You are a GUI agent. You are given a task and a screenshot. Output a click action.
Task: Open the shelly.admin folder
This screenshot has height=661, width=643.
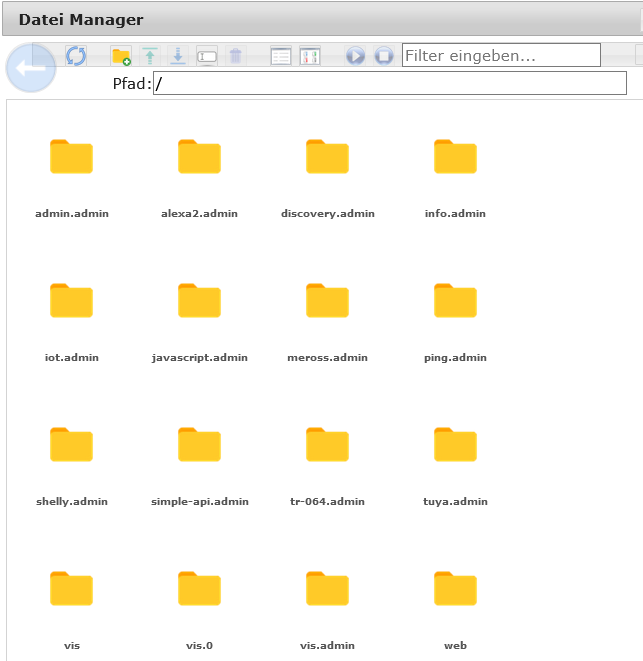tap(71, 445)
